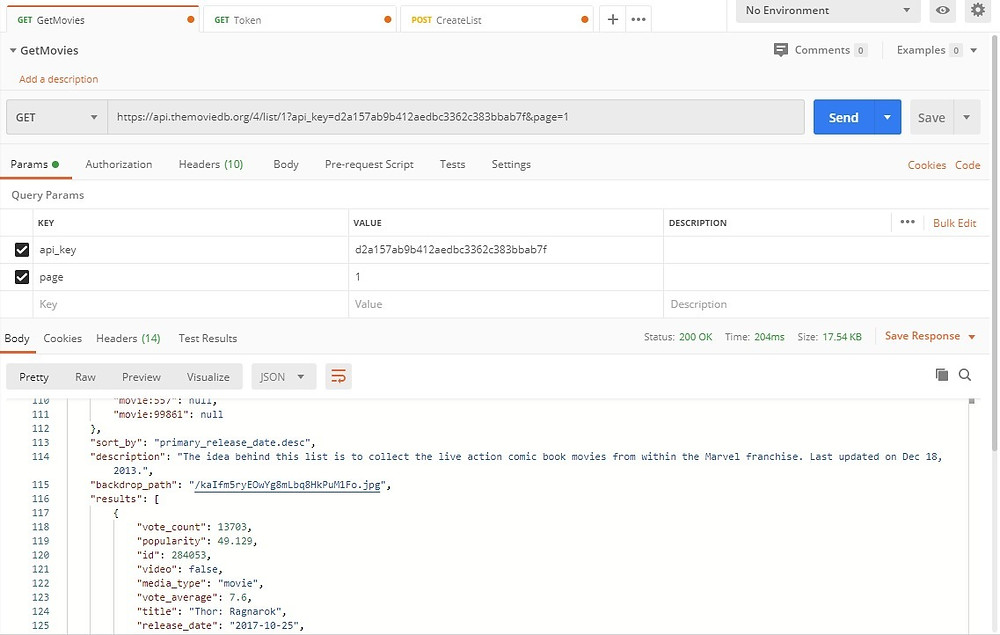Image resolution: width=1000 pixels, height=635 pixels.
Task: Click the "200 OK" status text
Action: tap(695, 337)
